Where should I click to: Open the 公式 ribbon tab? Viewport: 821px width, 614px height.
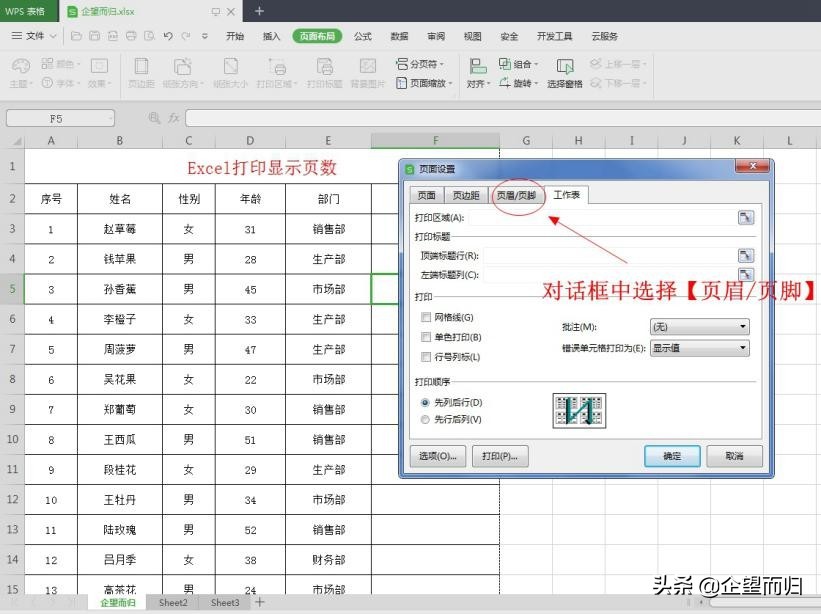pos(362,36)
